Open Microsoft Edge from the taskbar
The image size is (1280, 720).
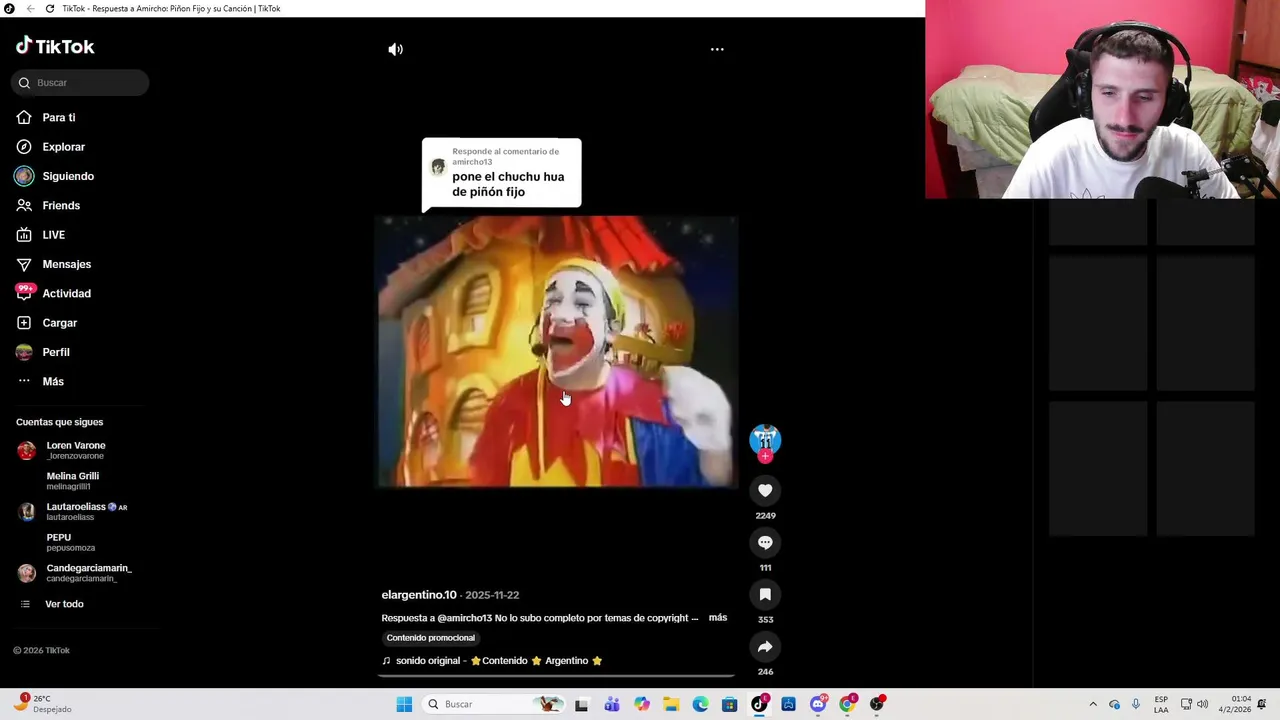coord(700,704)
